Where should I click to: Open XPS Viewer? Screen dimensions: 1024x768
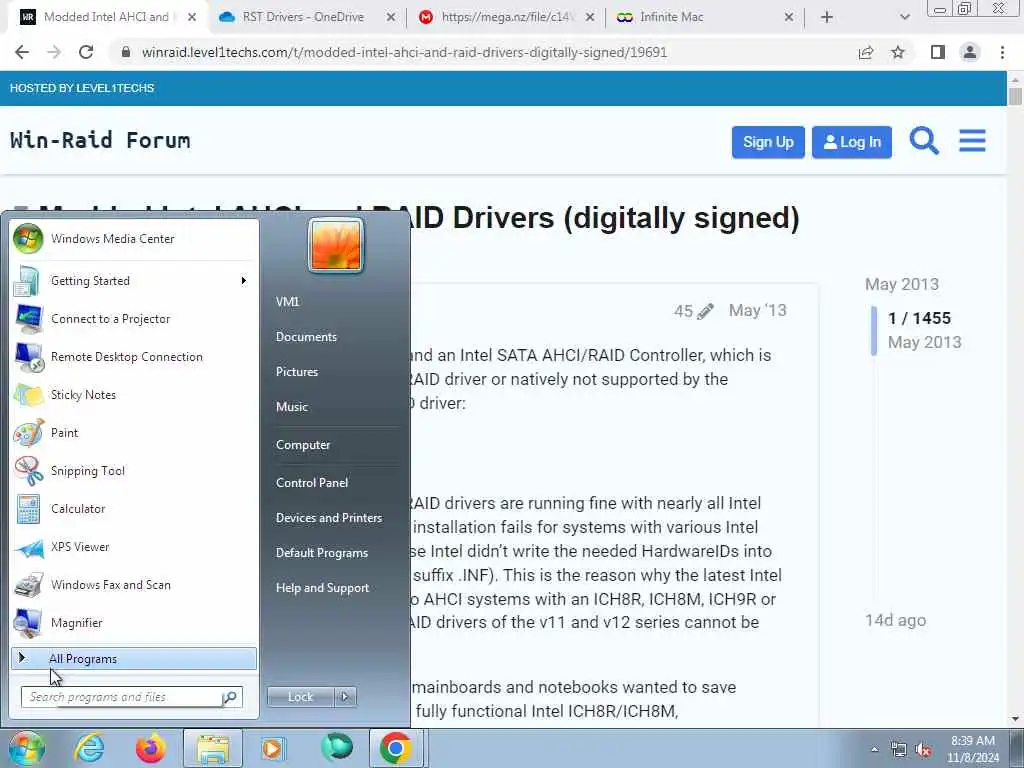pos(134,547)
